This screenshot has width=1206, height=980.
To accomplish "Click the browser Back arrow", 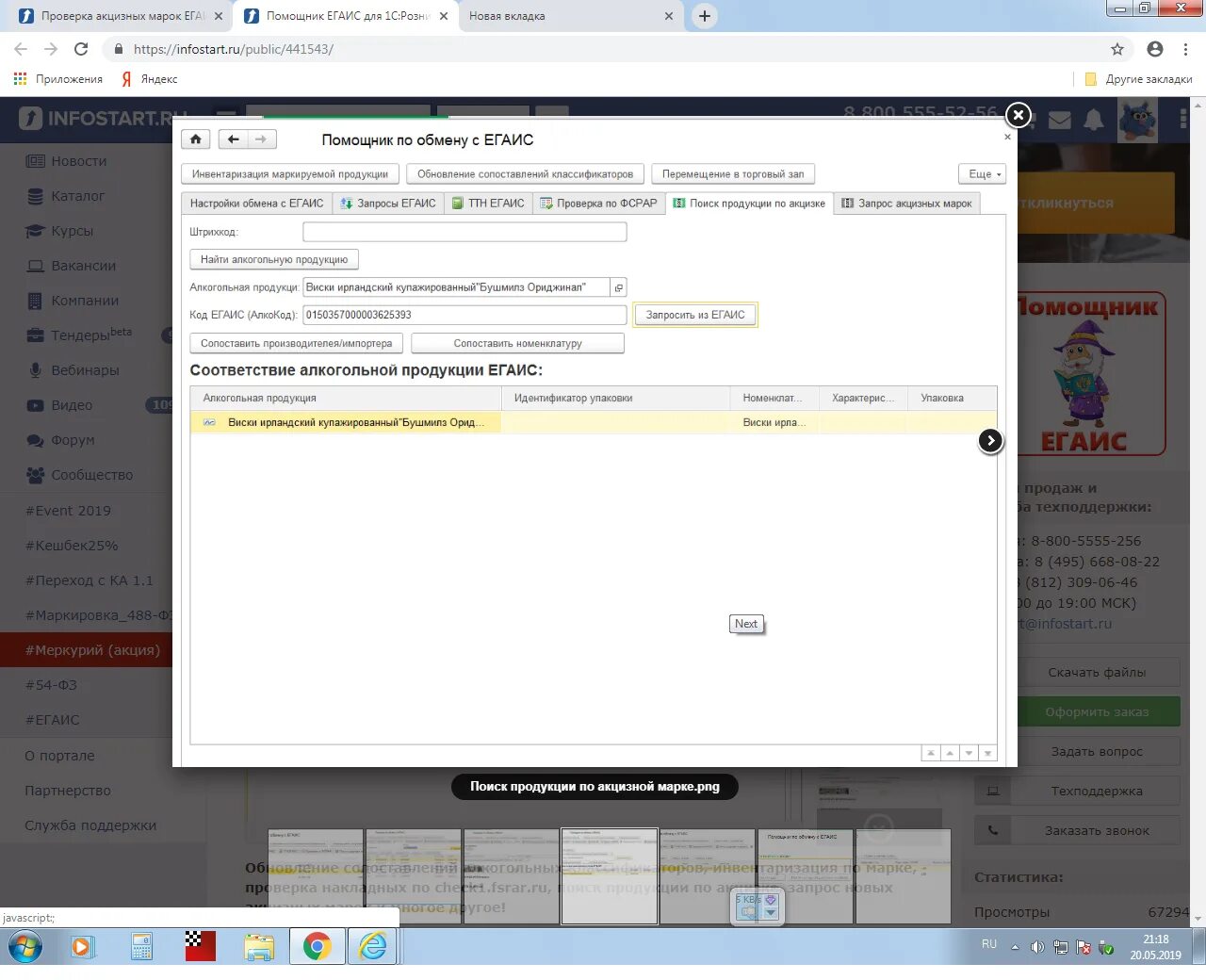I will [21, 49].
